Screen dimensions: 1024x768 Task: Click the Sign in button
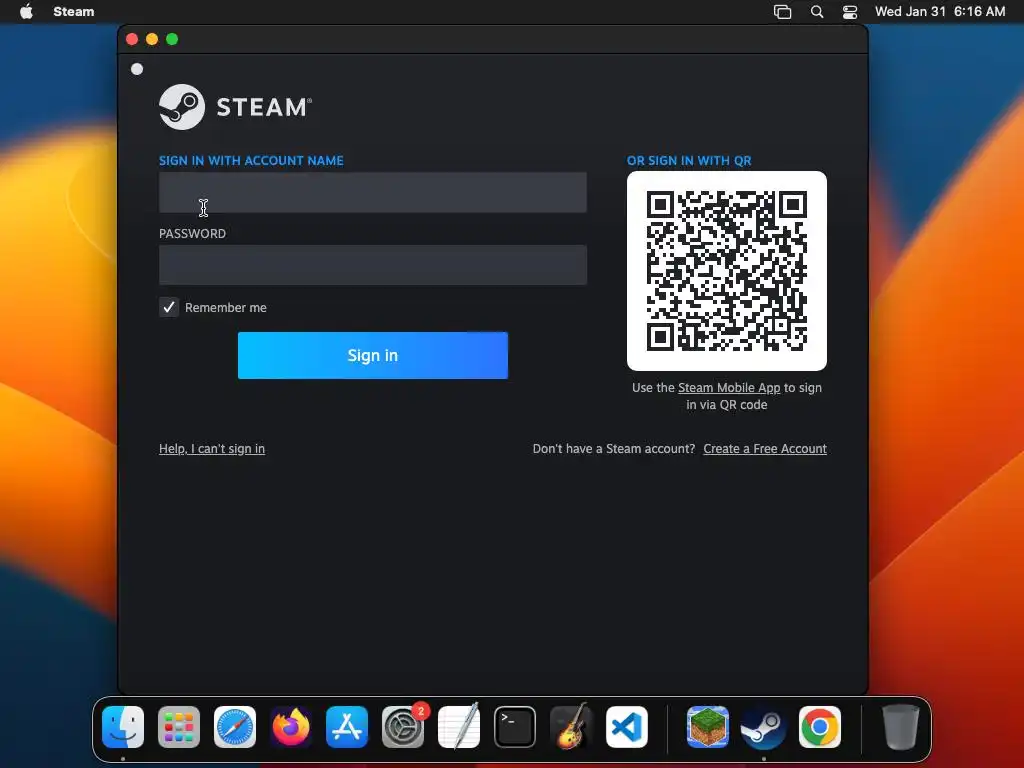click(x=373, y=355)
